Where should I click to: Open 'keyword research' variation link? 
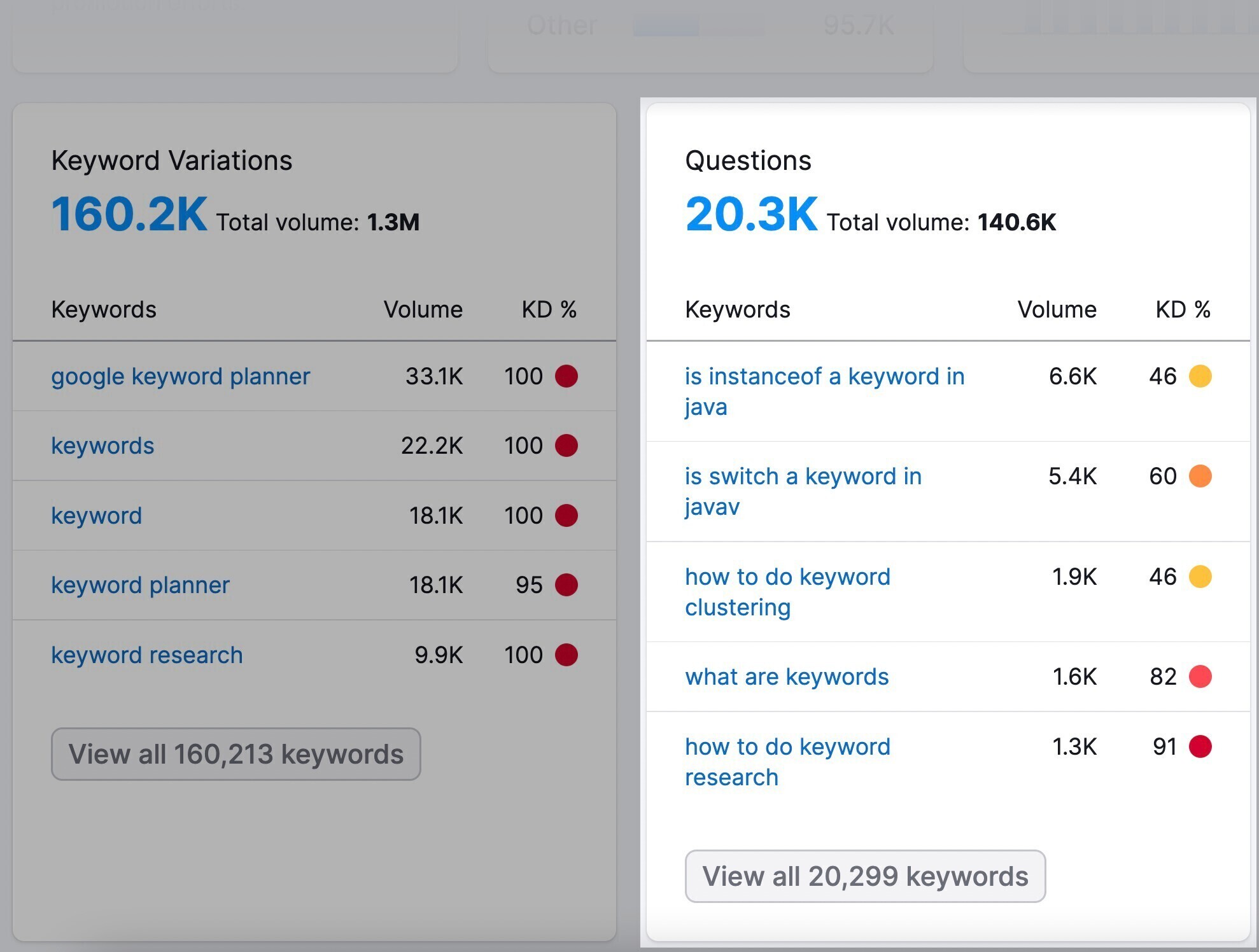click(x=147, y=655)
